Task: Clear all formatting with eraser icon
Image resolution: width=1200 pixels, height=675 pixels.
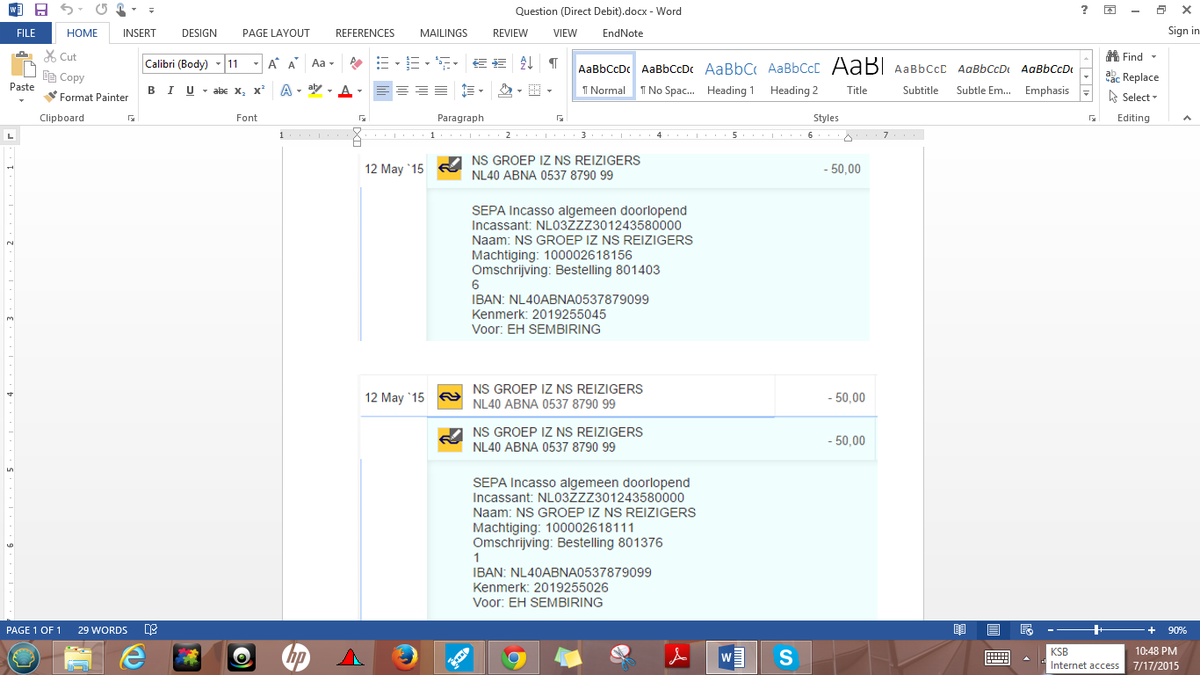Action: [355, 64]
